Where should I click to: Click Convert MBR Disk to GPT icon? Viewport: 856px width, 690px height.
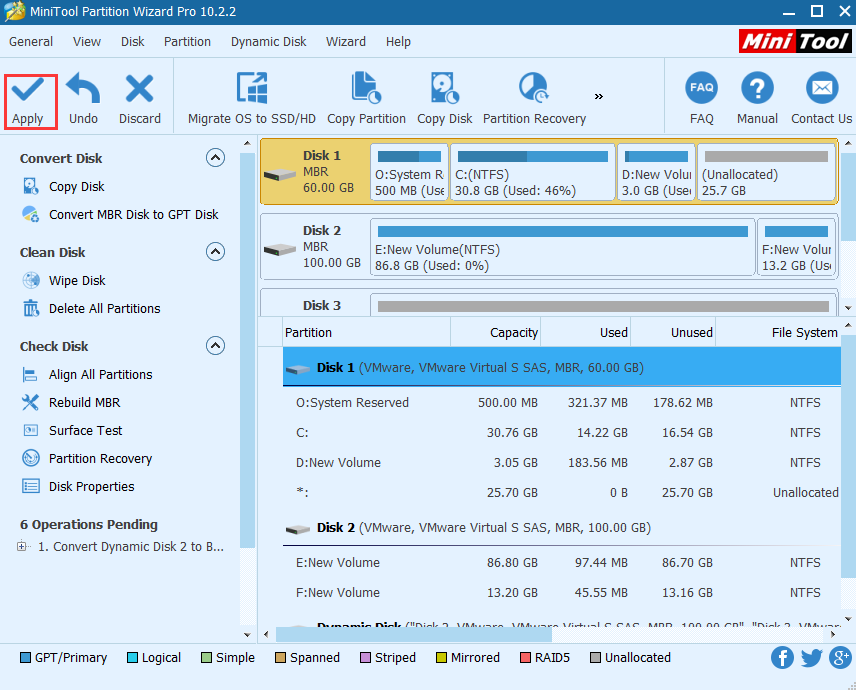[x=31, y=214]
